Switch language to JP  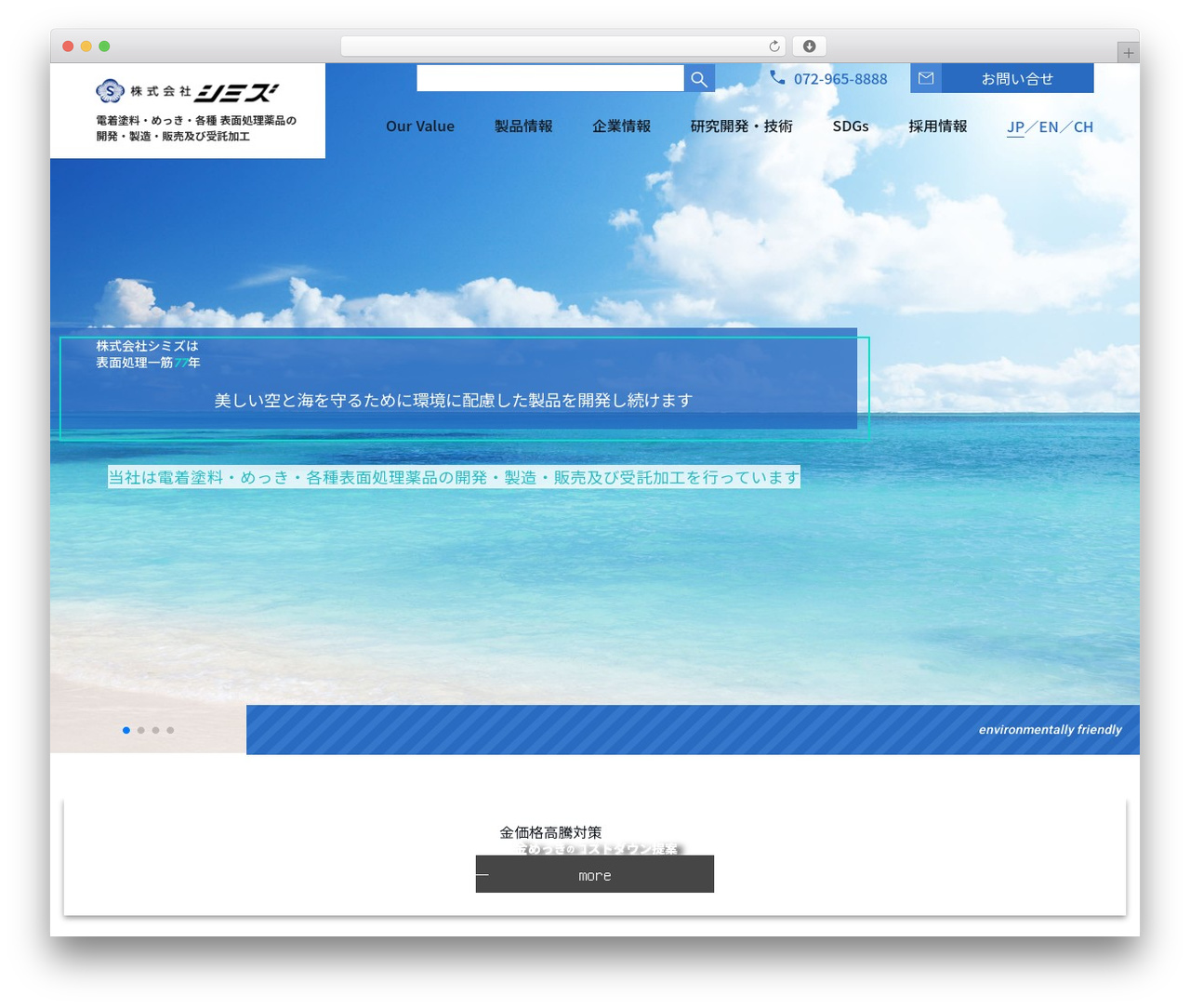point(1015,127)
